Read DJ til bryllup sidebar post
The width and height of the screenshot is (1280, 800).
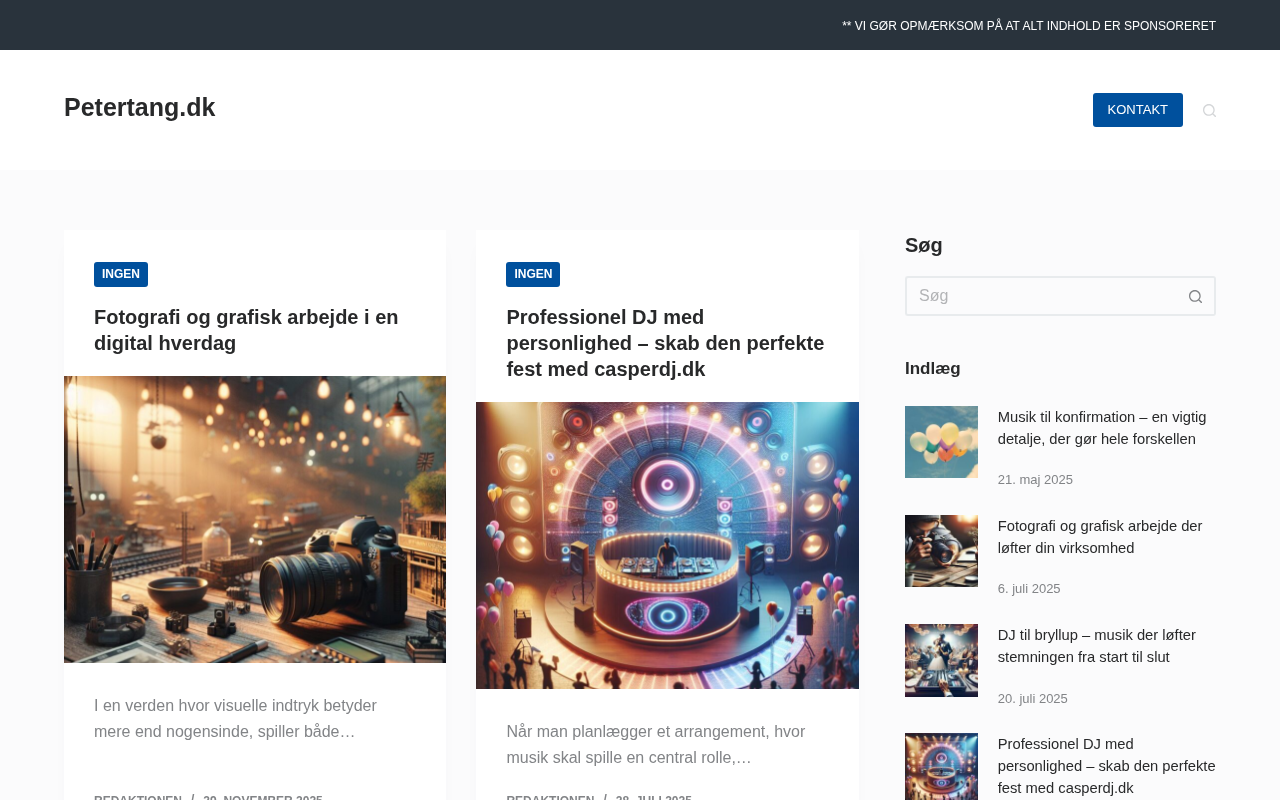click(1096, 646)
